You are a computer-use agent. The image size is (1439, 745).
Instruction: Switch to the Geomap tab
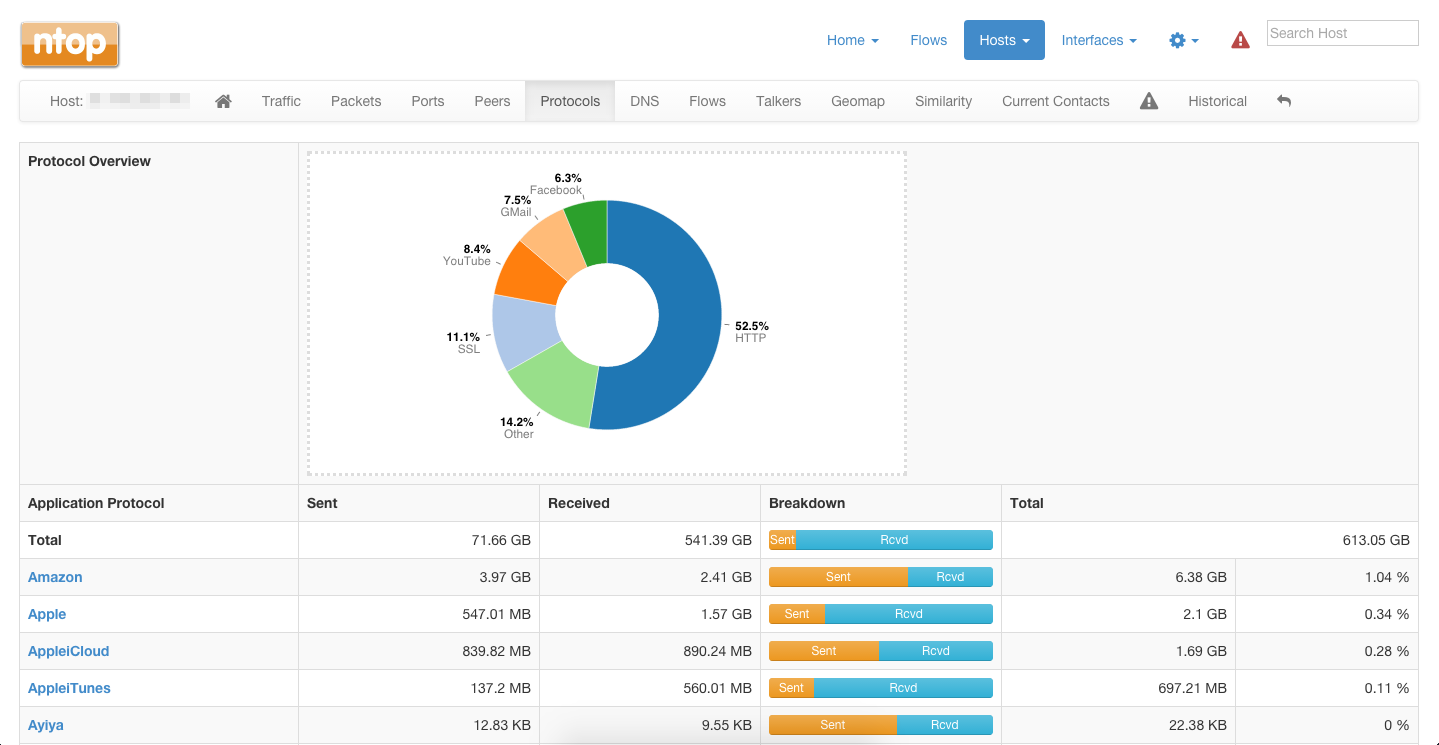click(858, 101)
